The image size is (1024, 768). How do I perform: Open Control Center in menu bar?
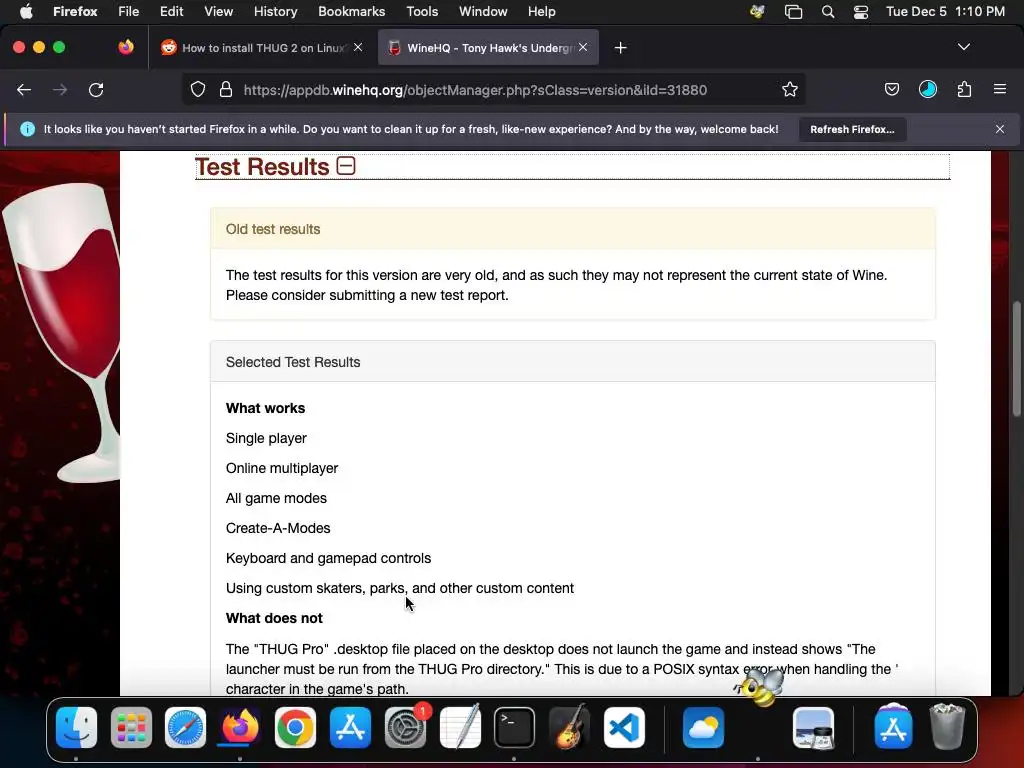861,12
